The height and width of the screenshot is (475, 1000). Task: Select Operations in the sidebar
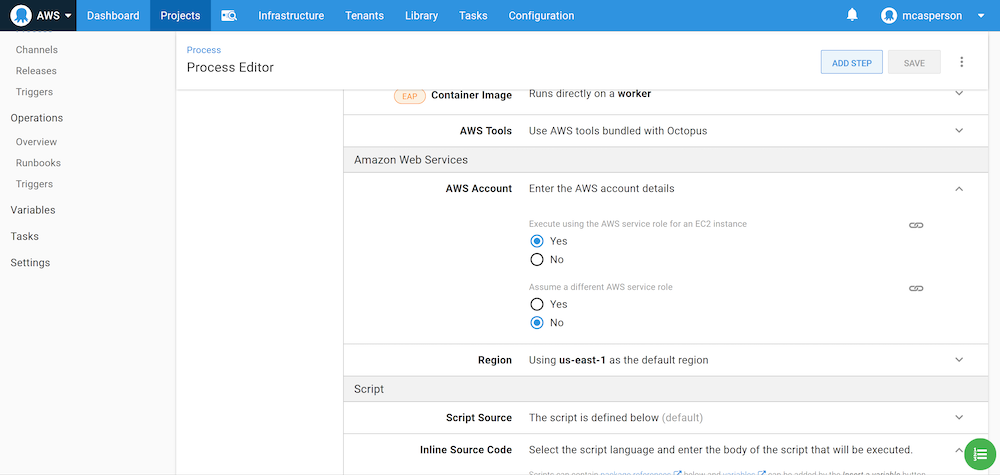point(36,118)
